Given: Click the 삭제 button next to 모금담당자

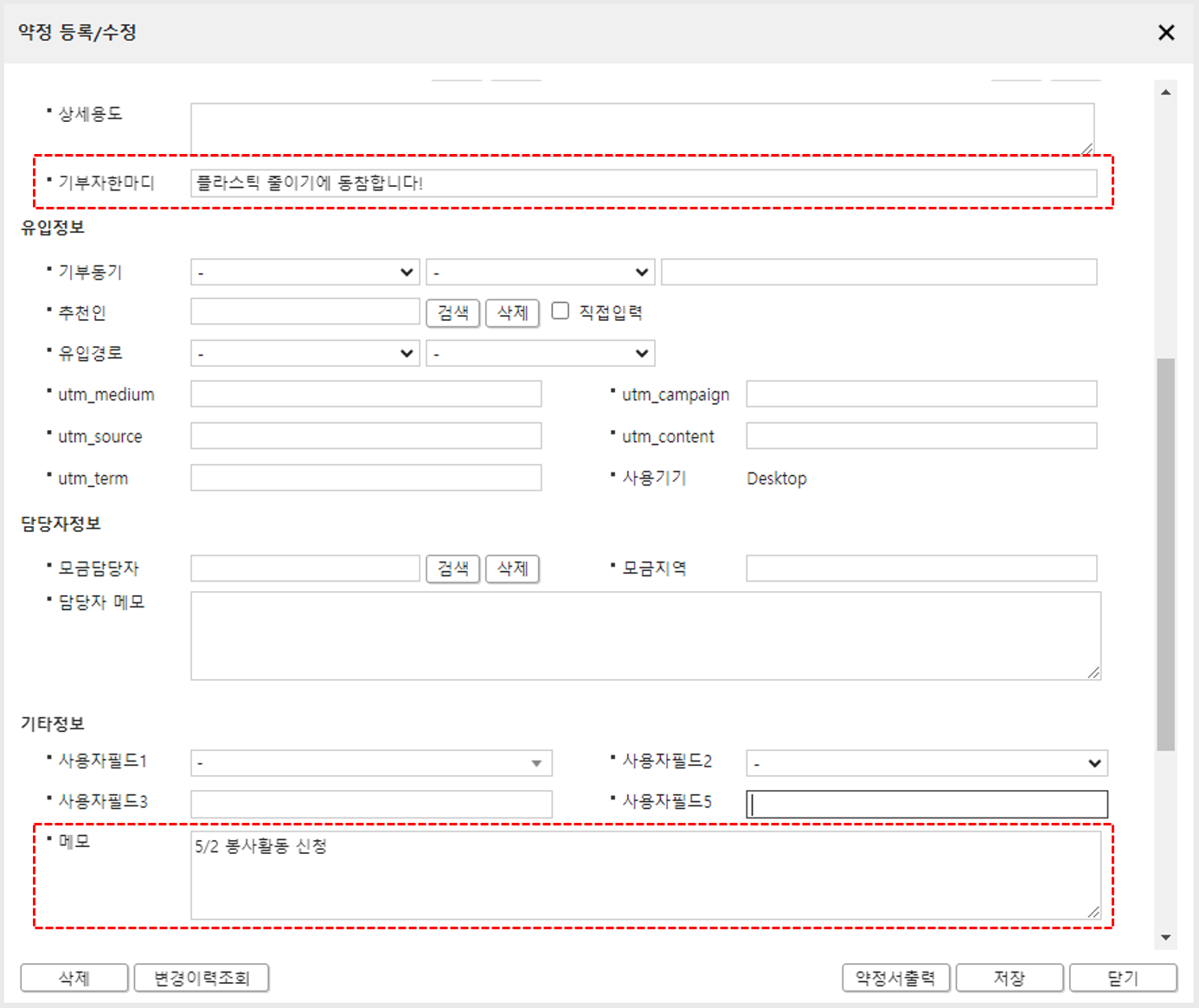Looking at the screenshot, I should pos(512,568).
